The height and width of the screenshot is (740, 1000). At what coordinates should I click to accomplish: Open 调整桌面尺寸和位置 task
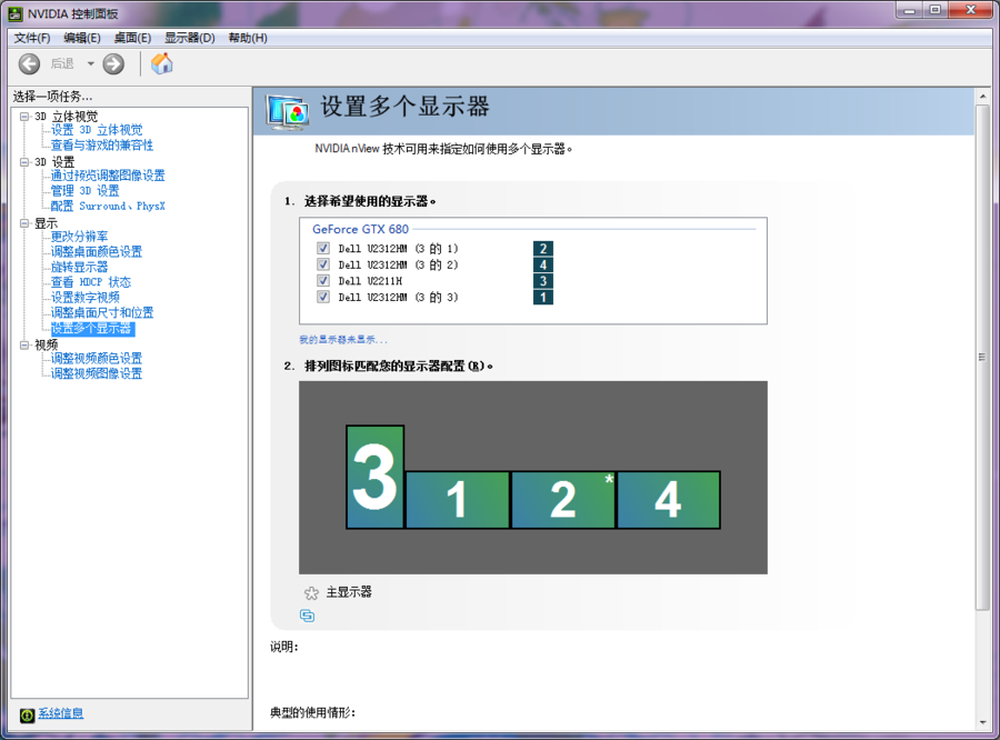click(x=102, y=313)
